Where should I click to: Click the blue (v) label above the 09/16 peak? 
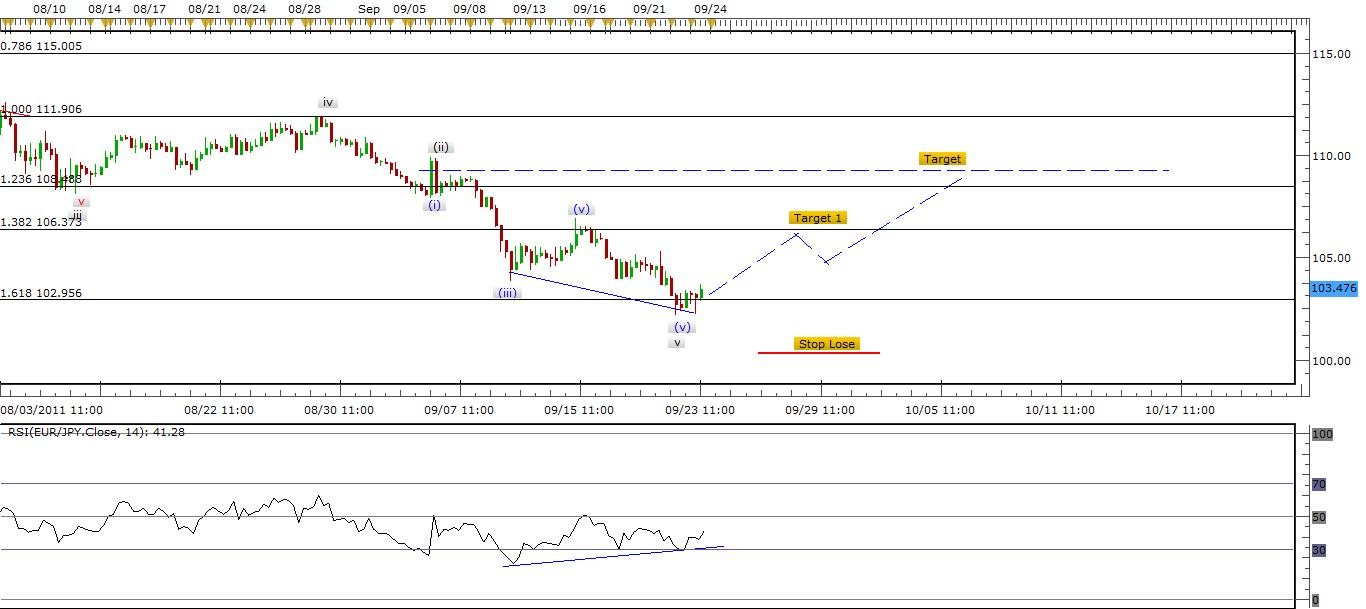[581, 209]
